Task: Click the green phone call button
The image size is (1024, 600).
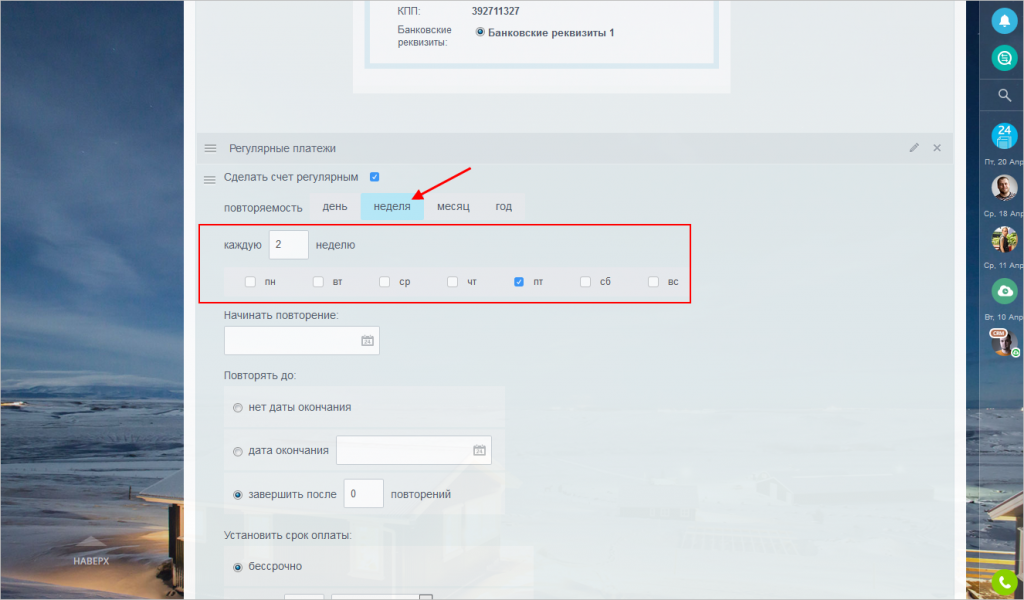Action: click(x=1004, y=582)
